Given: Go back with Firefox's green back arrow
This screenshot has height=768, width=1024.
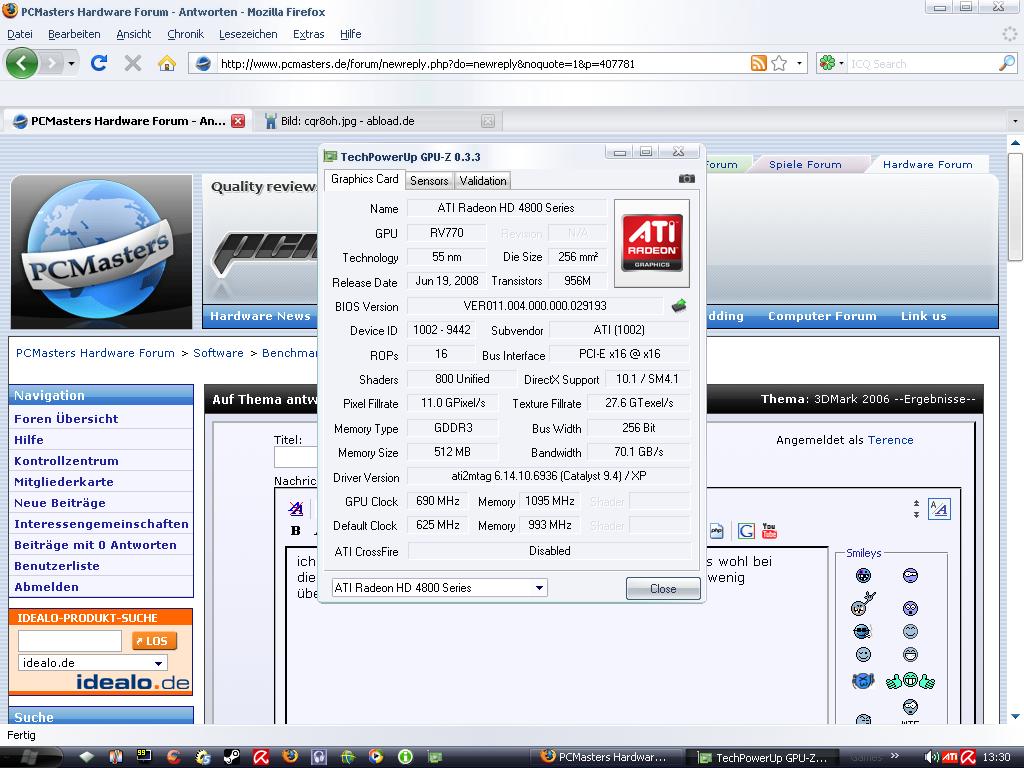Looking at the screenshot, I should point(22,63).
